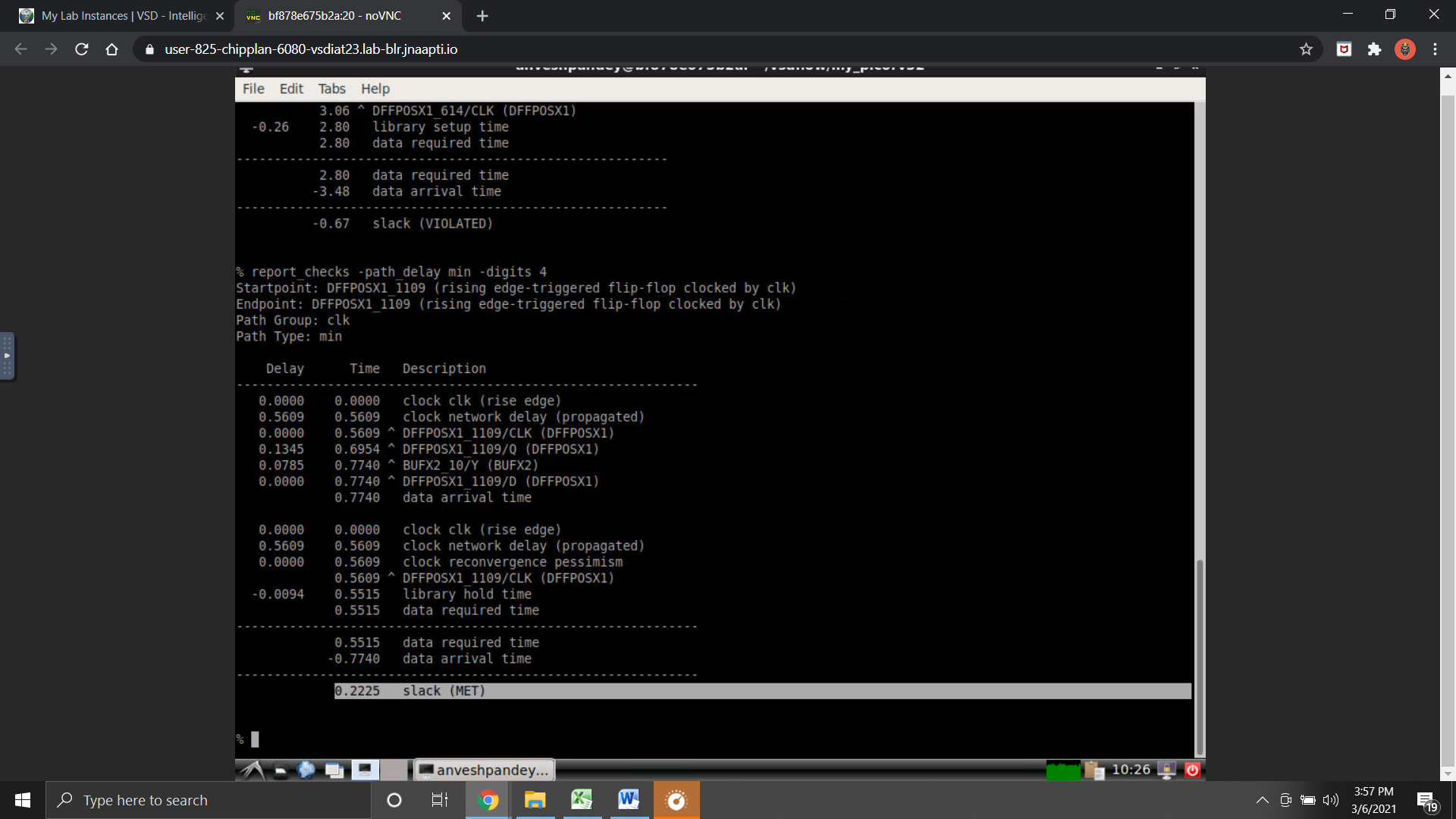Open the Edit menu in terminal
This screenshot has width=1456, height=819.
coord(291,89)
